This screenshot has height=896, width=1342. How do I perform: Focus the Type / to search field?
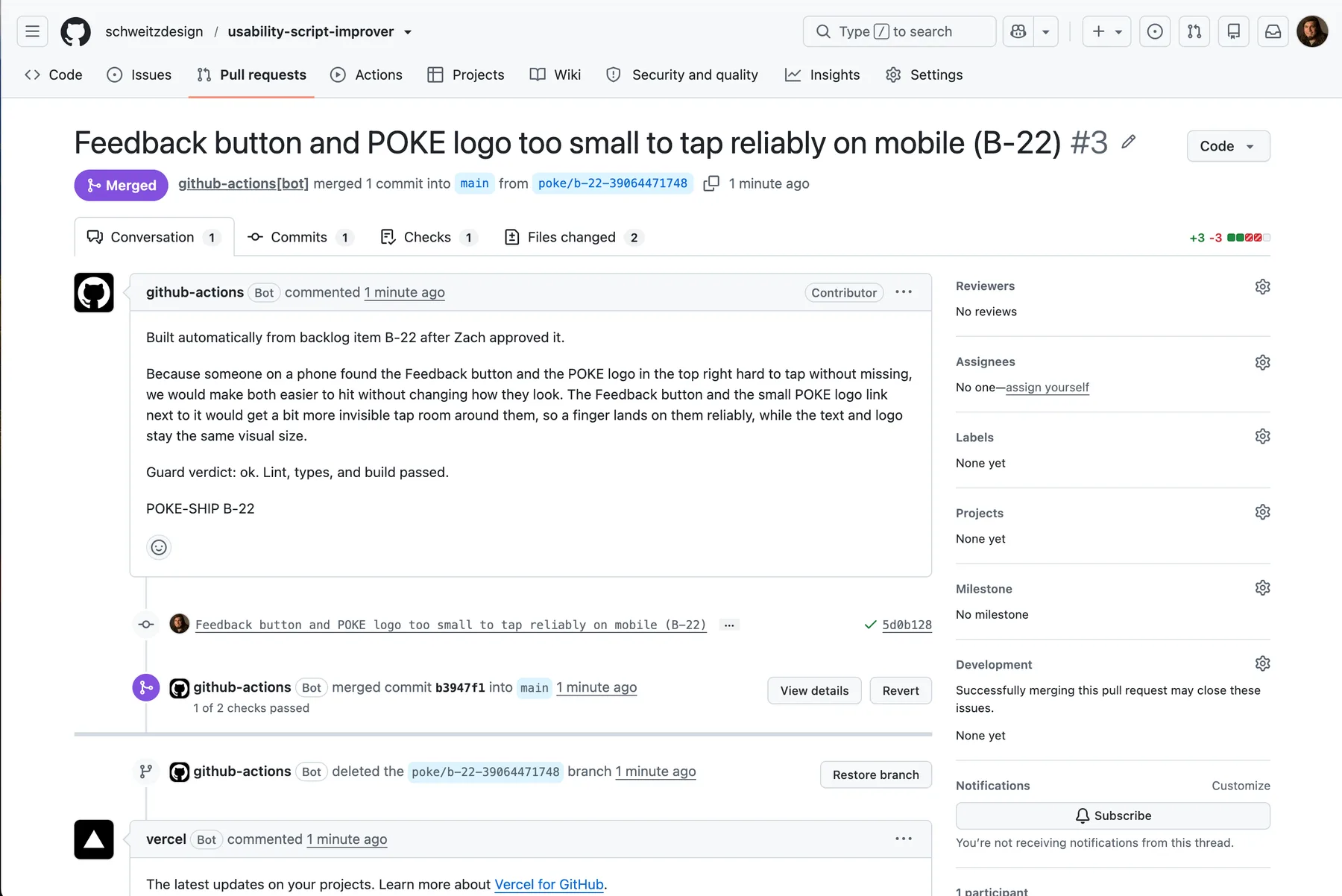point(899,31)
